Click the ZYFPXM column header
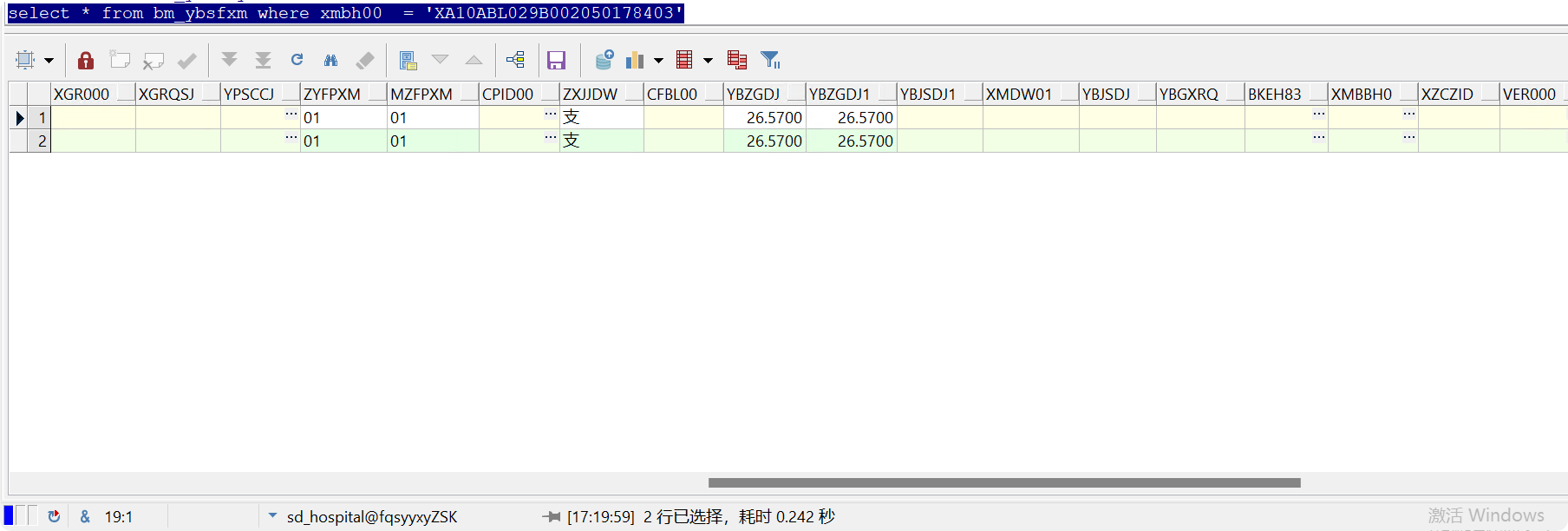 click(343, 94)
